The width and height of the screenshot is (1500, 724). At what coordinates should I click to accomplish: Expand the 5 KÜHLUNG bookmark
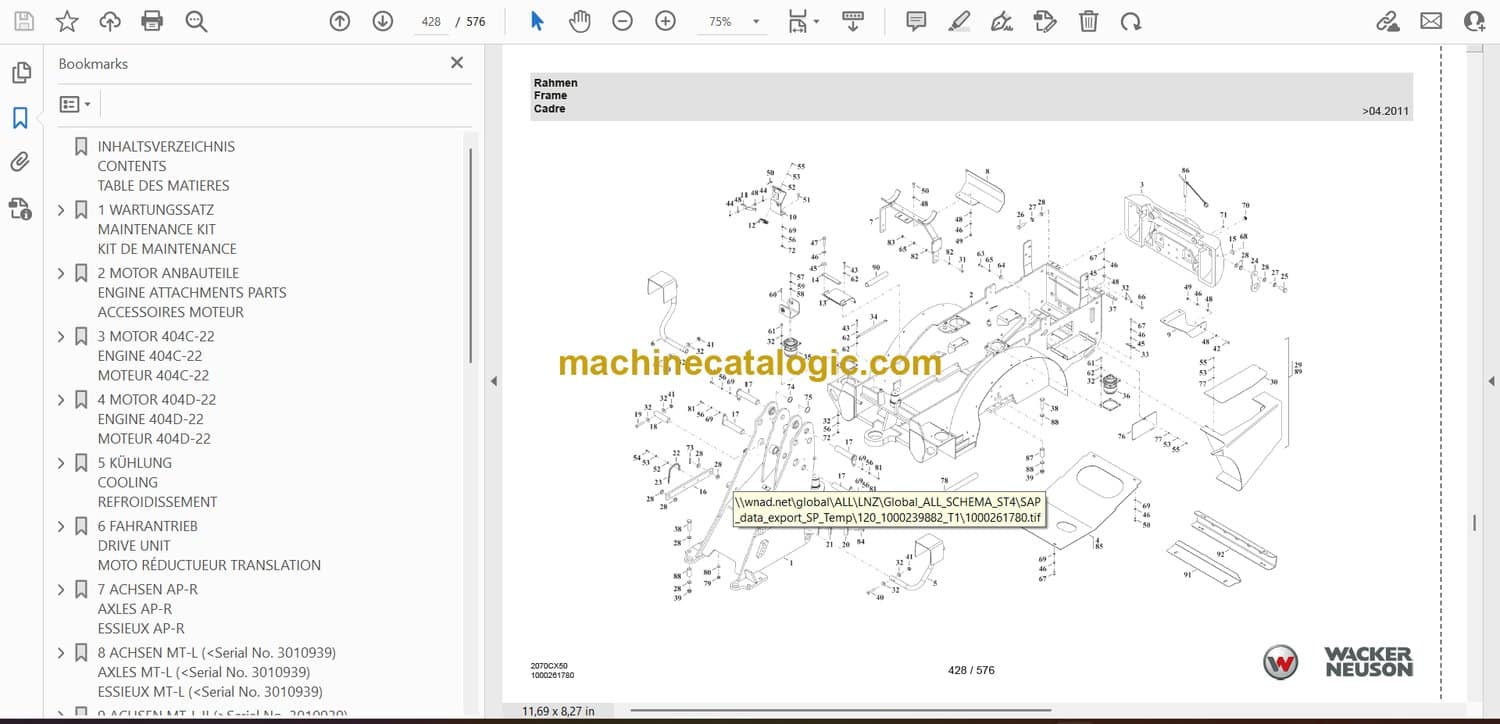point(61,463)
